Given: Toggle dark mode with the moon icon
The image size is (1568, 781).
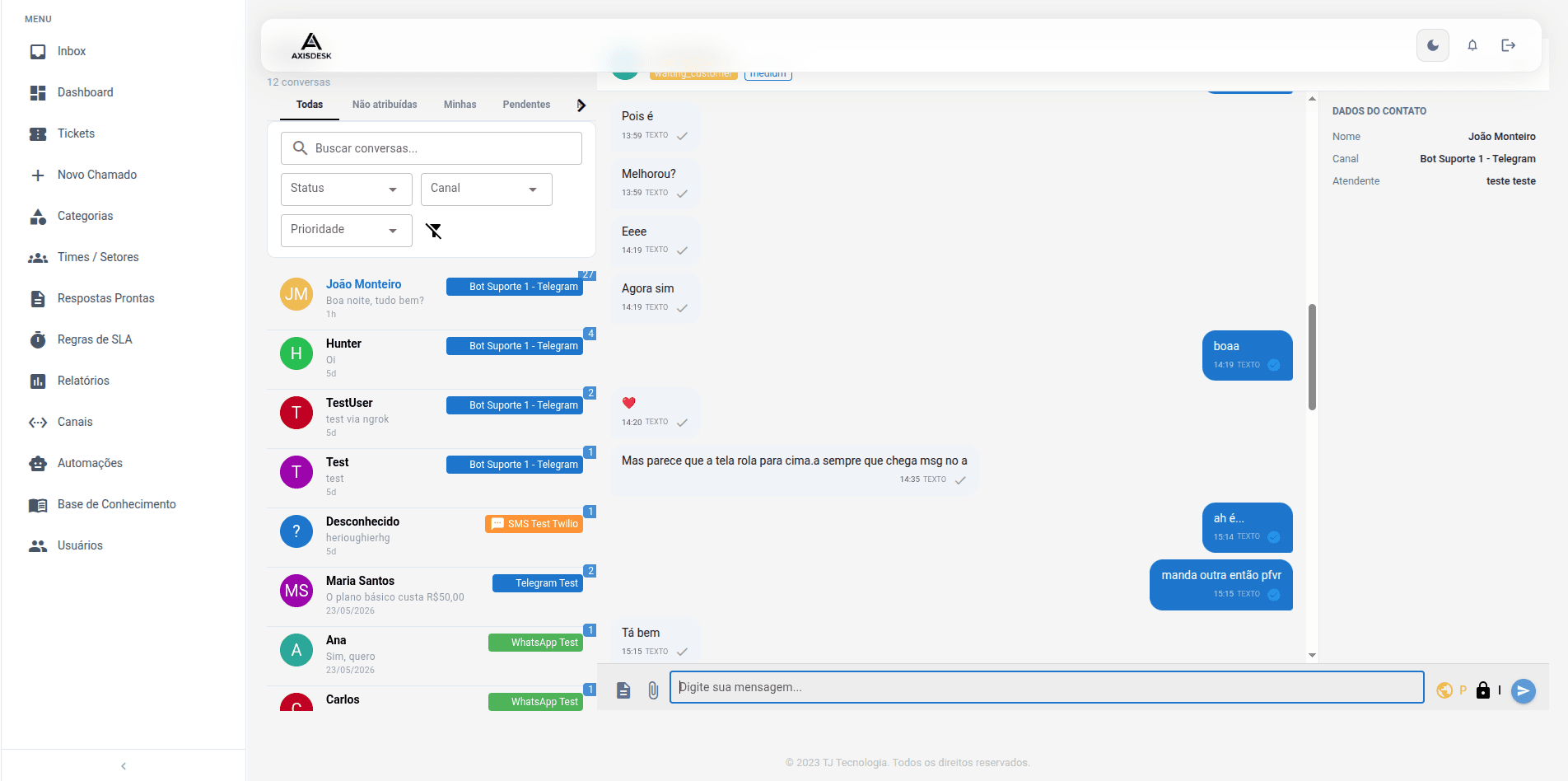Looking at the screenshot, I should click(1433, 45).
